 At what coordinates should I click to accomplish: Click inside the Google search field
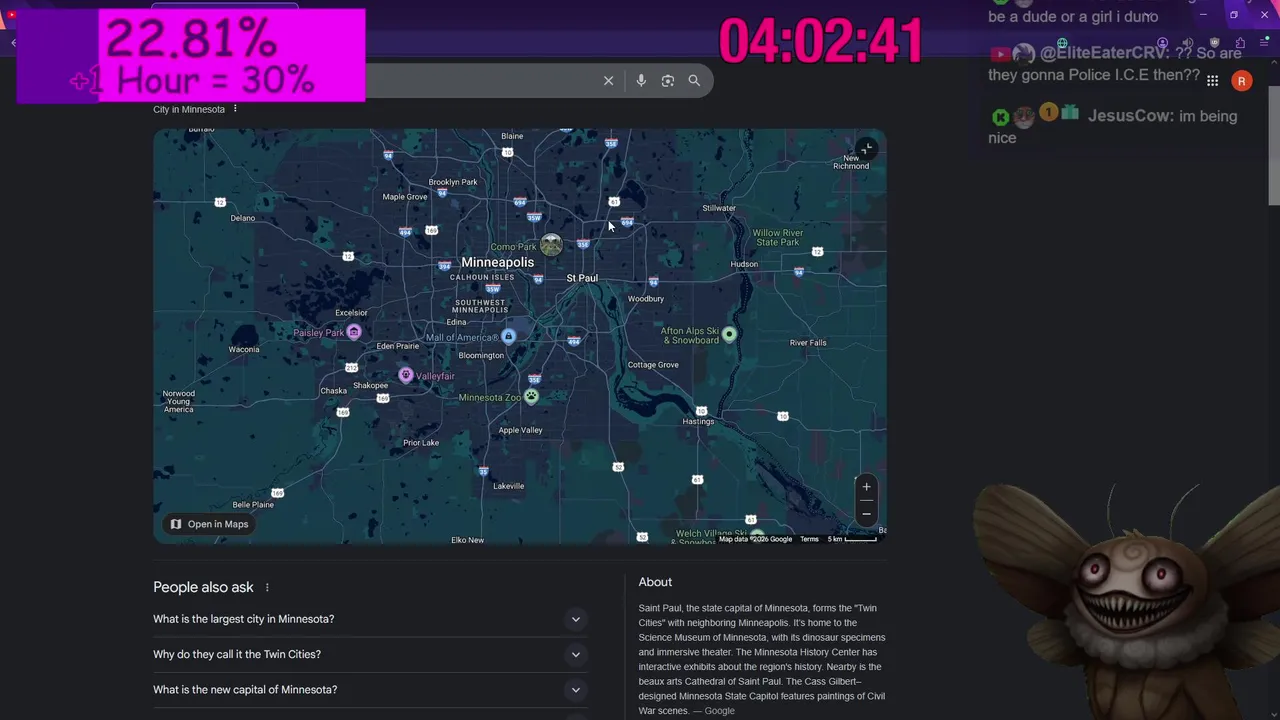(480, 81)
